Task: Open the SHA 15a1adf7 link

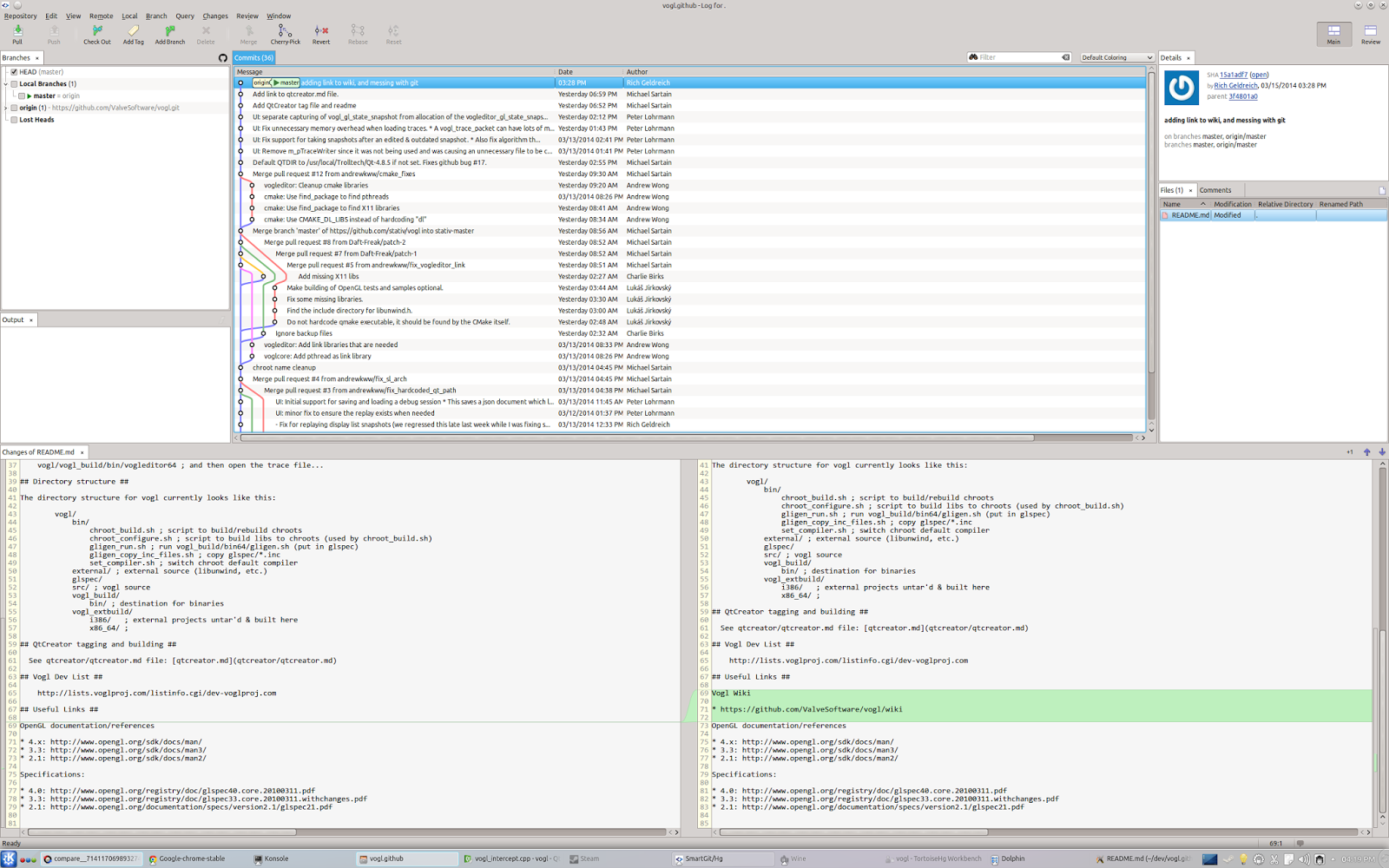Action: [1233, 76]
